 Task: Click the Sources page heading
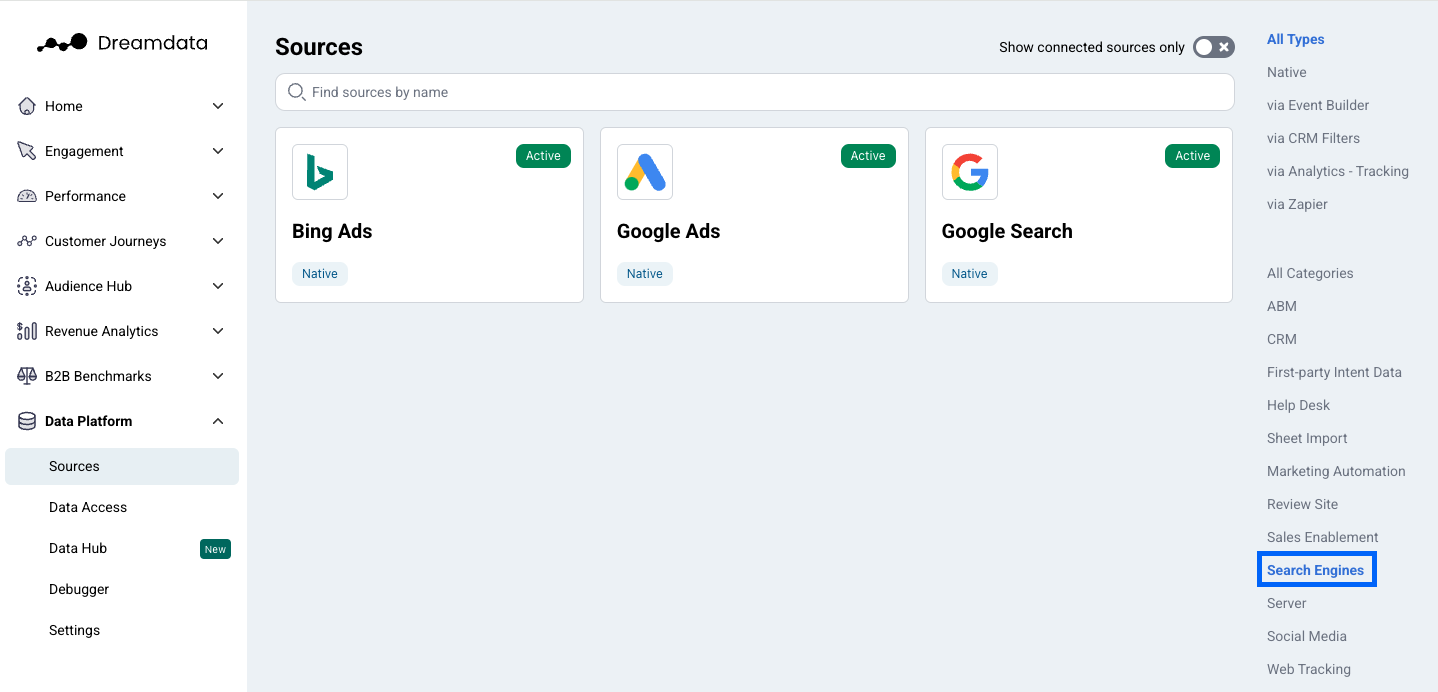319,47
